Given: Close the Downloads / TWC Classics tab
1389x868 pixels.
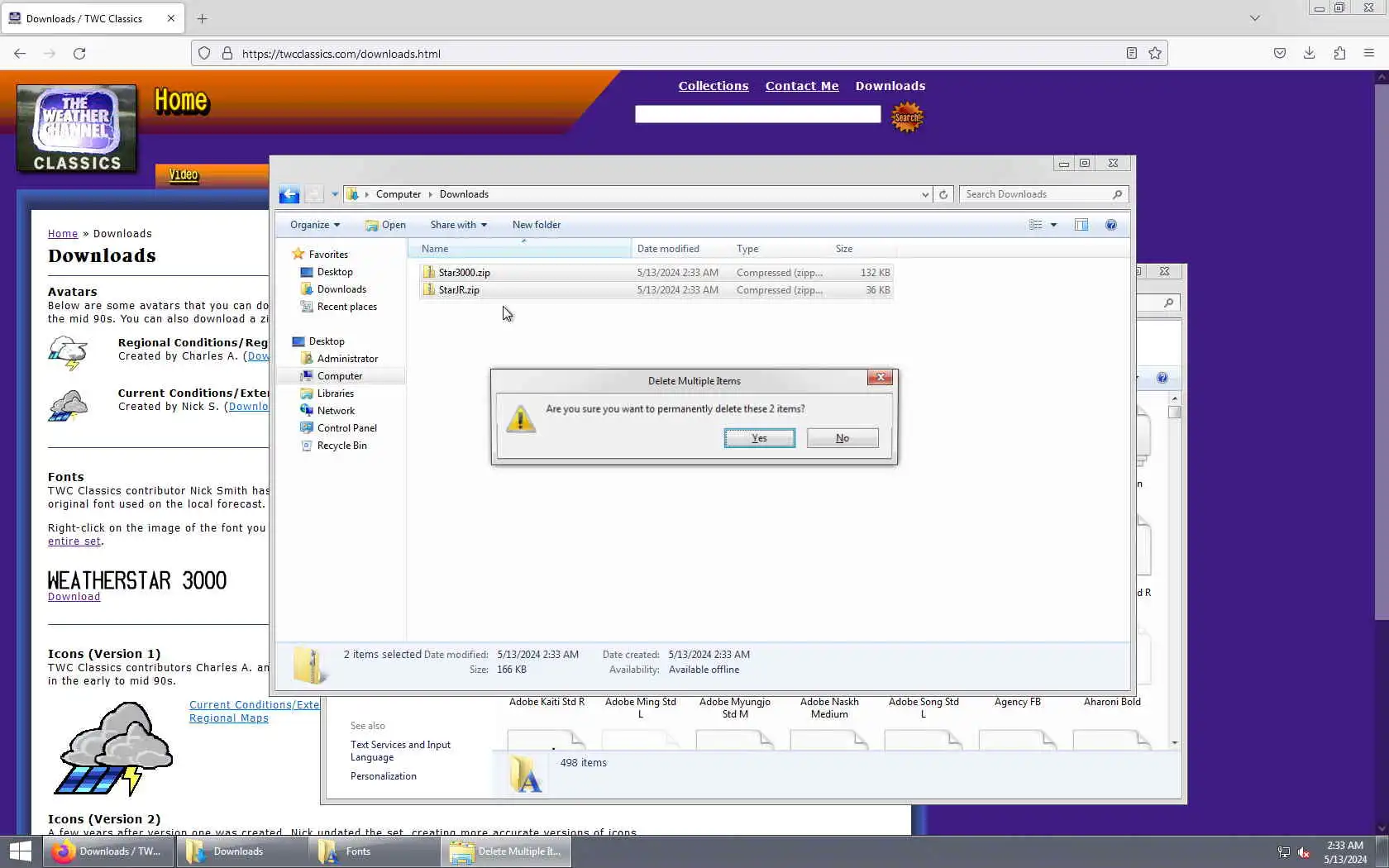Looking at the screenshot, I should pos(171,18).
